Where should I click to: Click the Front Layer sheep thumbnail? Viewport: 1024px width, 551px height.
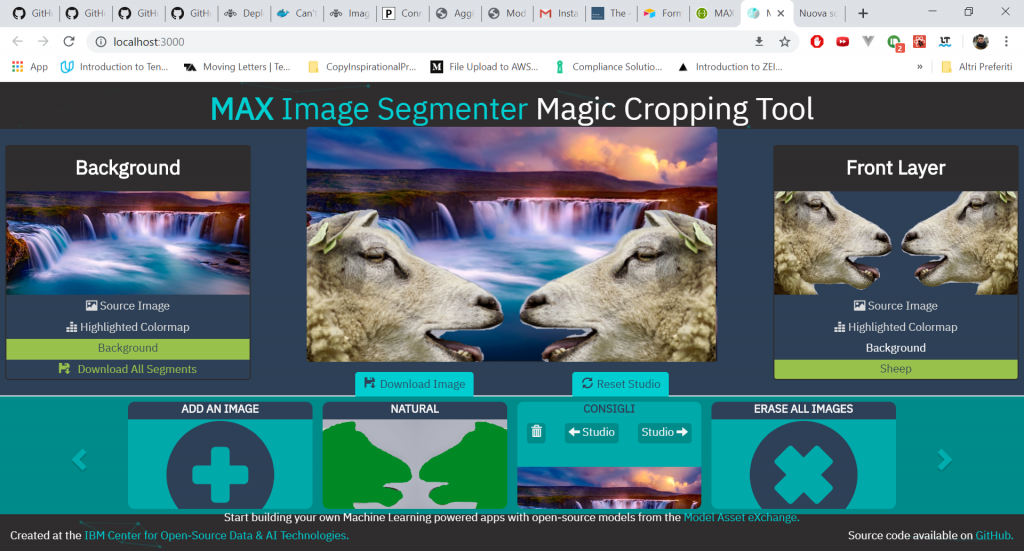(x=896, y=243)
